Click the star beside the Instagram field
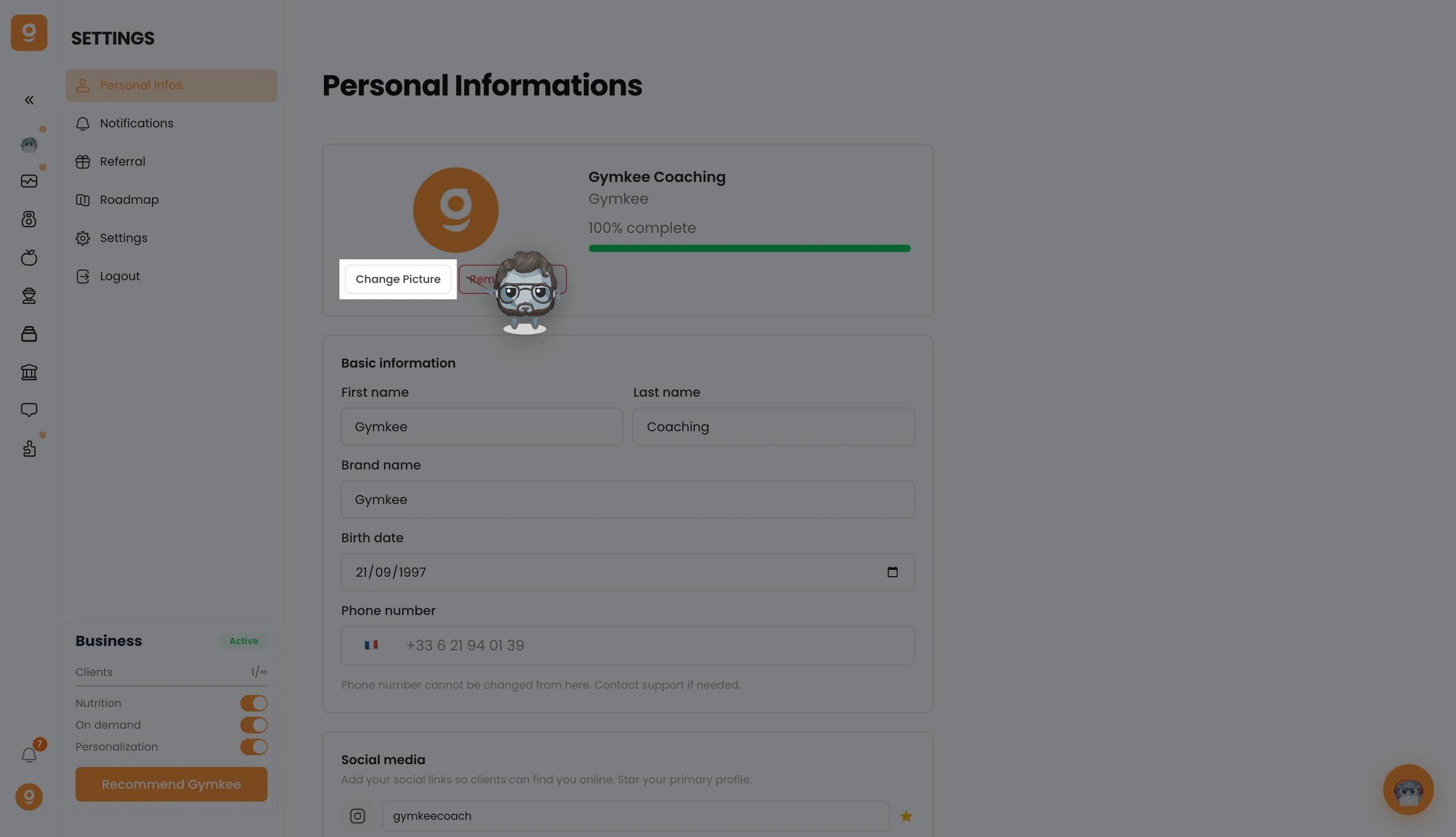This screenshot has width=1456, height=837. (906, 816)
